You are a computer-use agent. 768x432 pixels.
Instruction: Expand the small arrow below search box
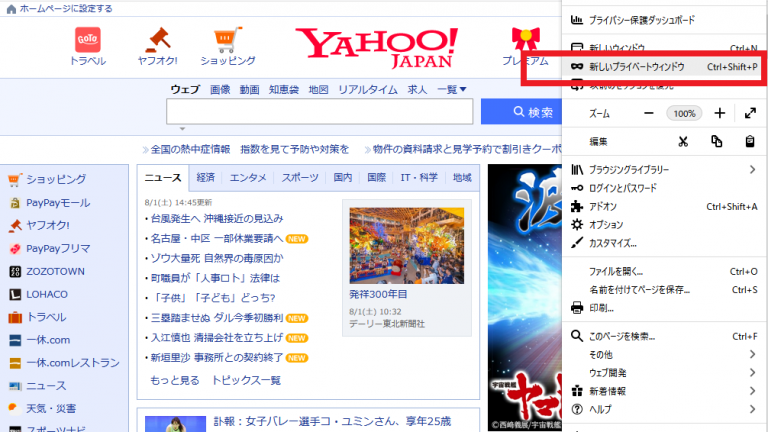182,129
